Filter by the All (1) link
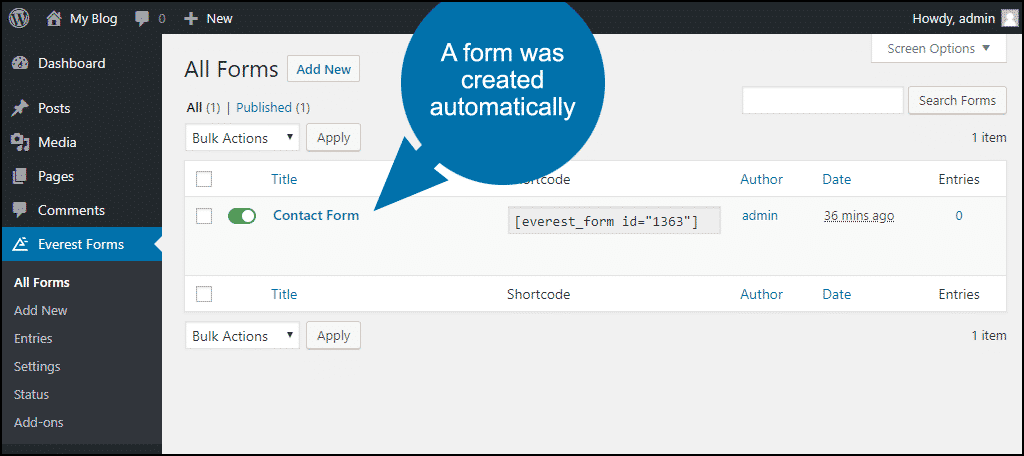1024x456 pixels. coord(203,107)
